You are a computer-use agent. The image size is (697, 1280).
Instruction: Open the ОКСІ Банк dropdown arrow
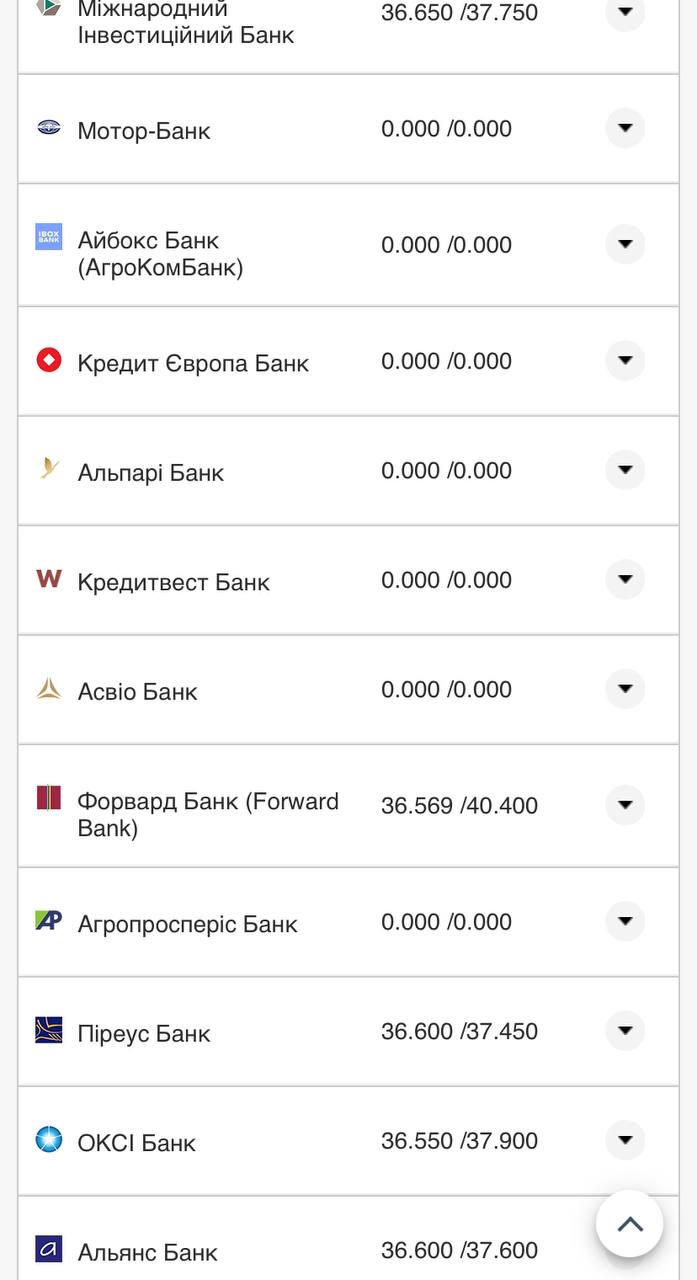click(625, 1140)
